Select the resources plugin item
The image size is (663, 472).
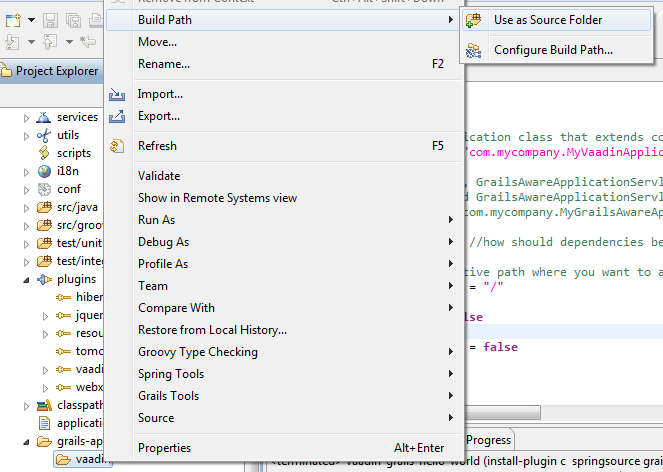79,333
